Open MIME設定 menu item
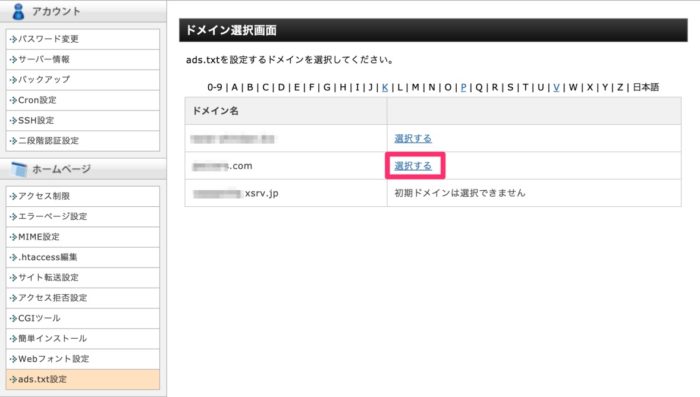 pos(83,237)
